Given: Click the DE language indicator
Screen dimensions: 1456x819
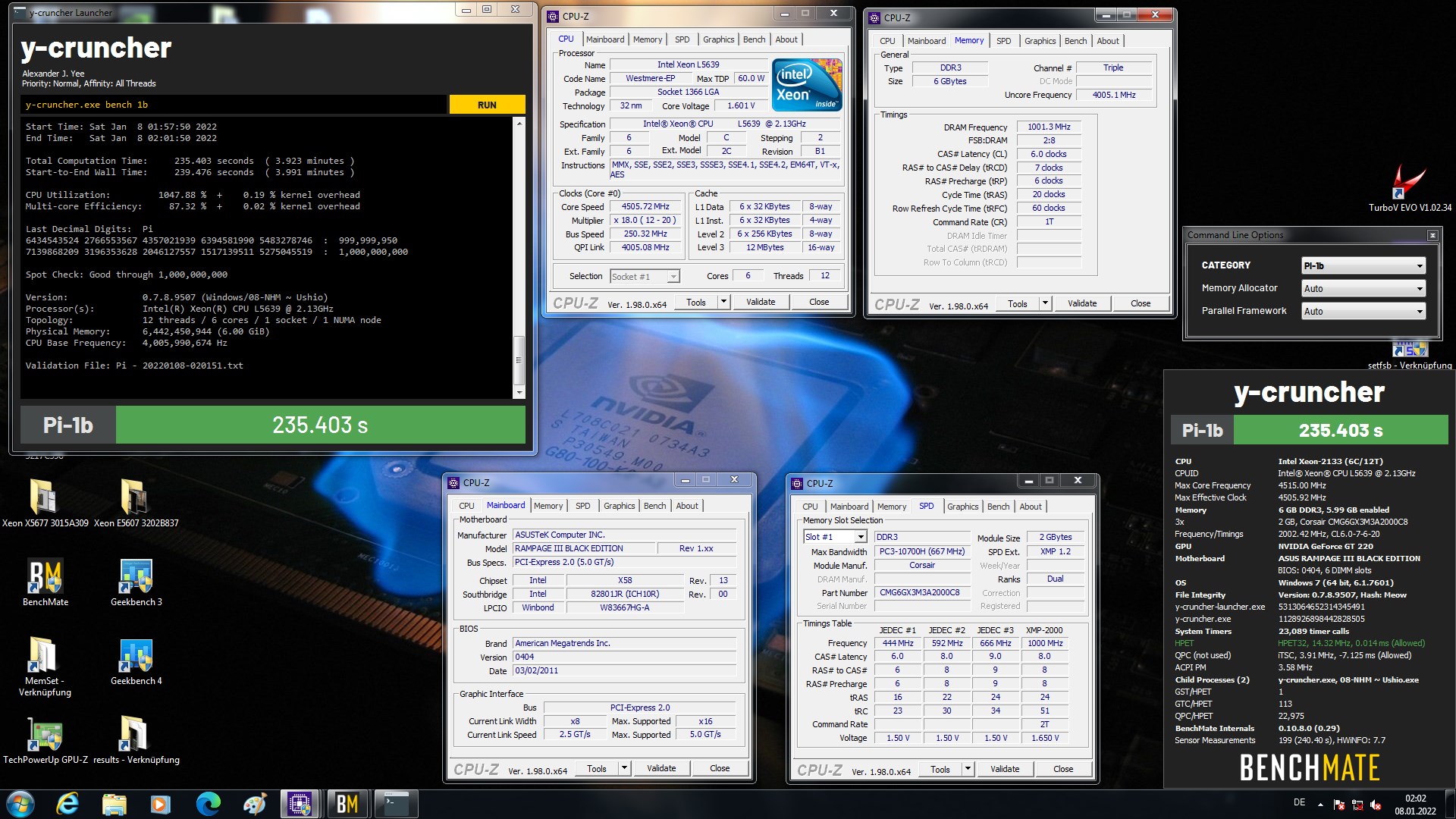Looking at the screenshot, I should [x=1299, y=802].
